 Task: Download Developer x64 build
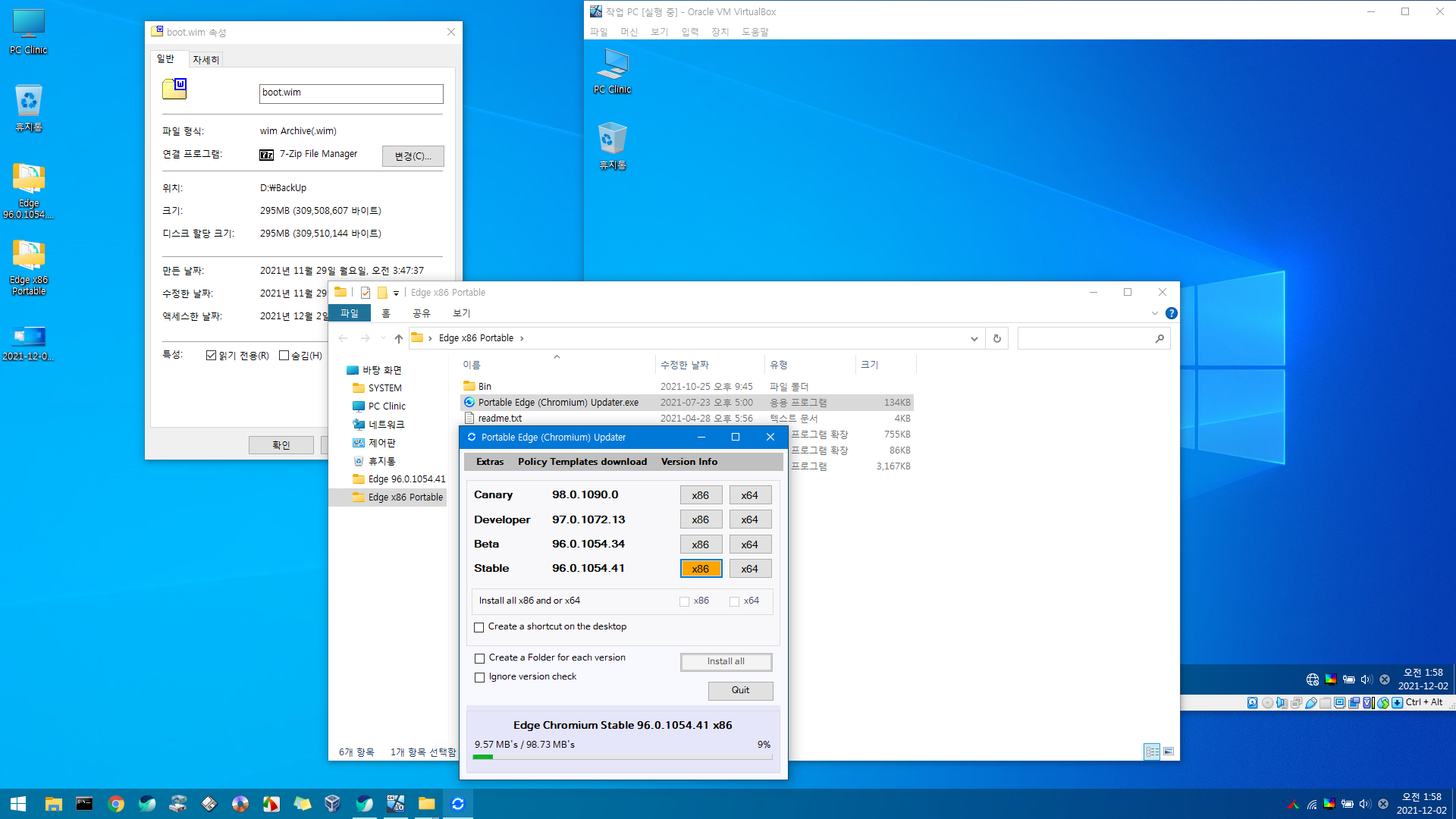pyautogui.click(x=750, y=519)
